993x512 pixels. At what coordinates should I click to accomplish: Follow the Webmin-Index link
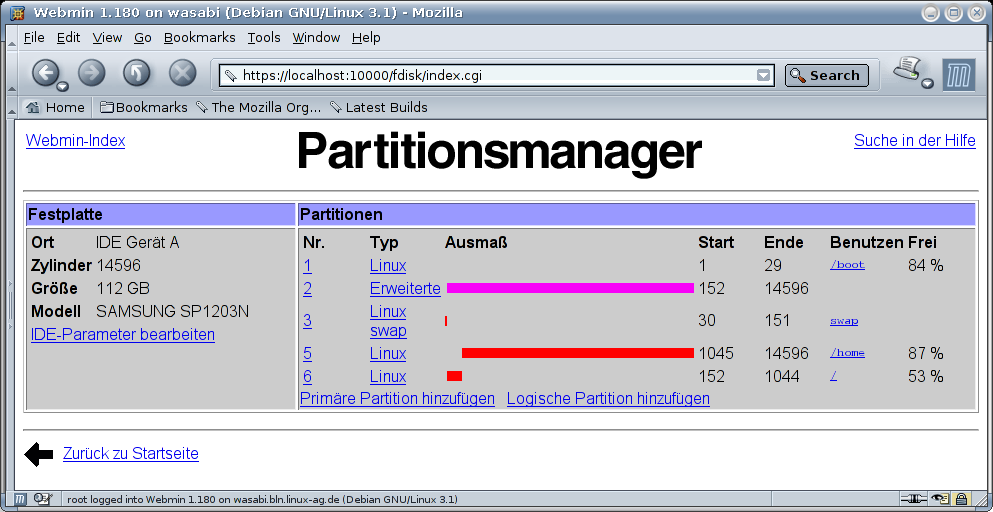[x=75, y=141]
